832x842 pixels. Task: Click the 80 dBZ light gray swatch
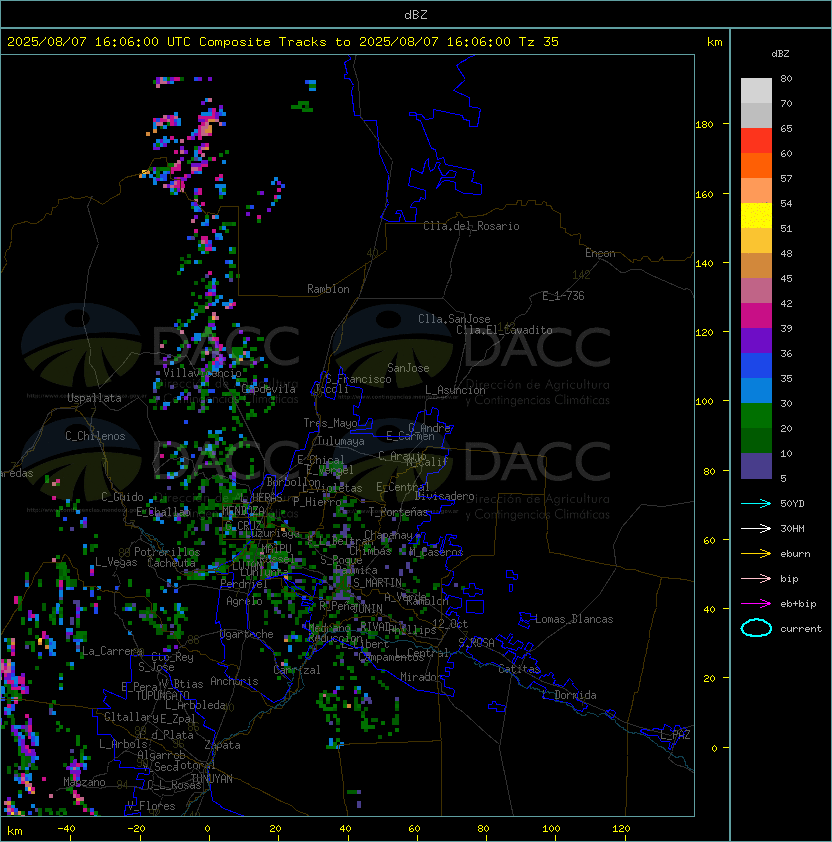(x=756, y=90)
